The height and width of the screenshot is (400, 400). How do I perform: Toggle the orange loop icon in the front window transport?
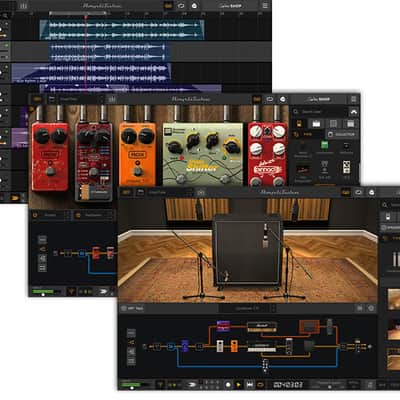tap(261, 384)
